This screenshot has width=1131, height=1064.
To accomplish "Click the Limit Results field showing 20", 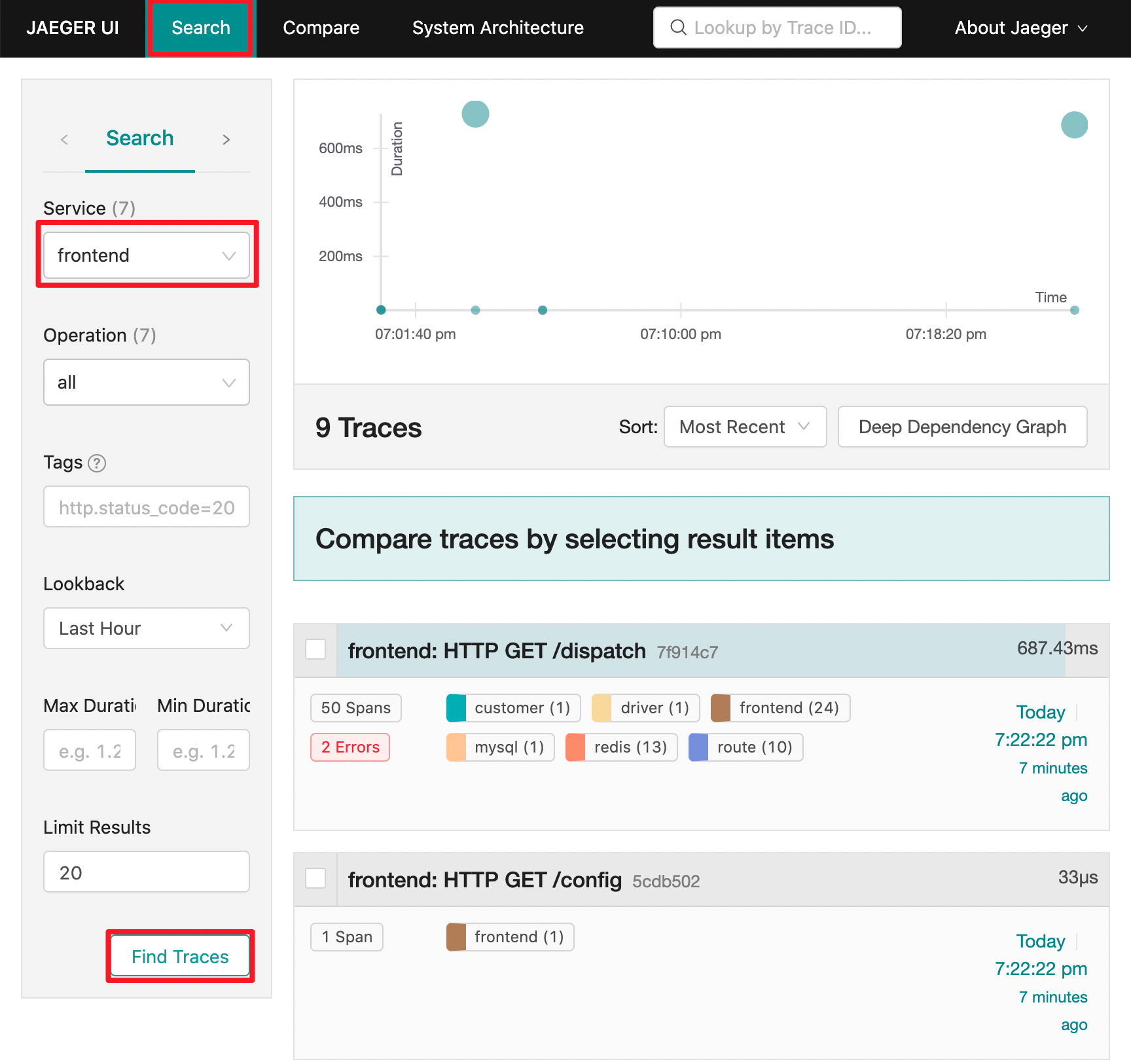I will pos(147,872).
